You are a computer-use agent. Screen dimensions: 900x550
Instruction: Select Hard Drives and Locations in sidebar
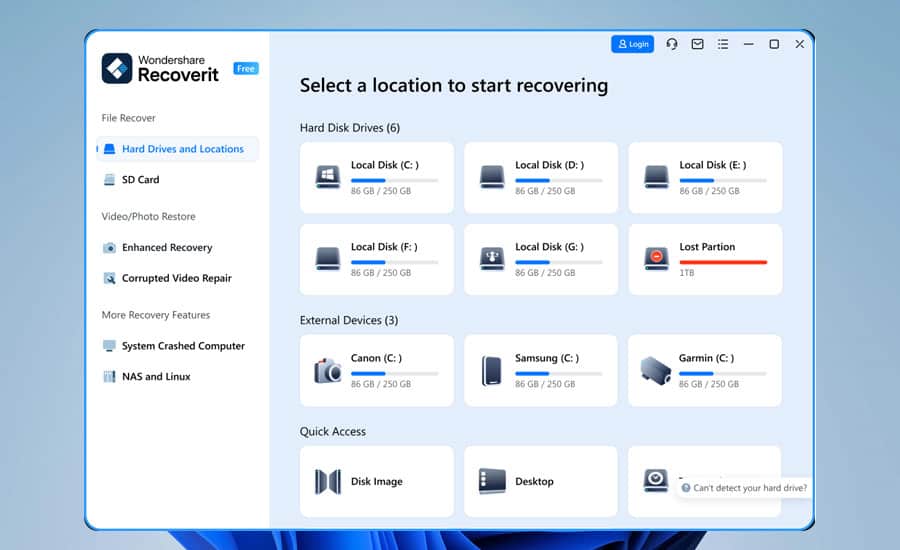pos(178,149)
